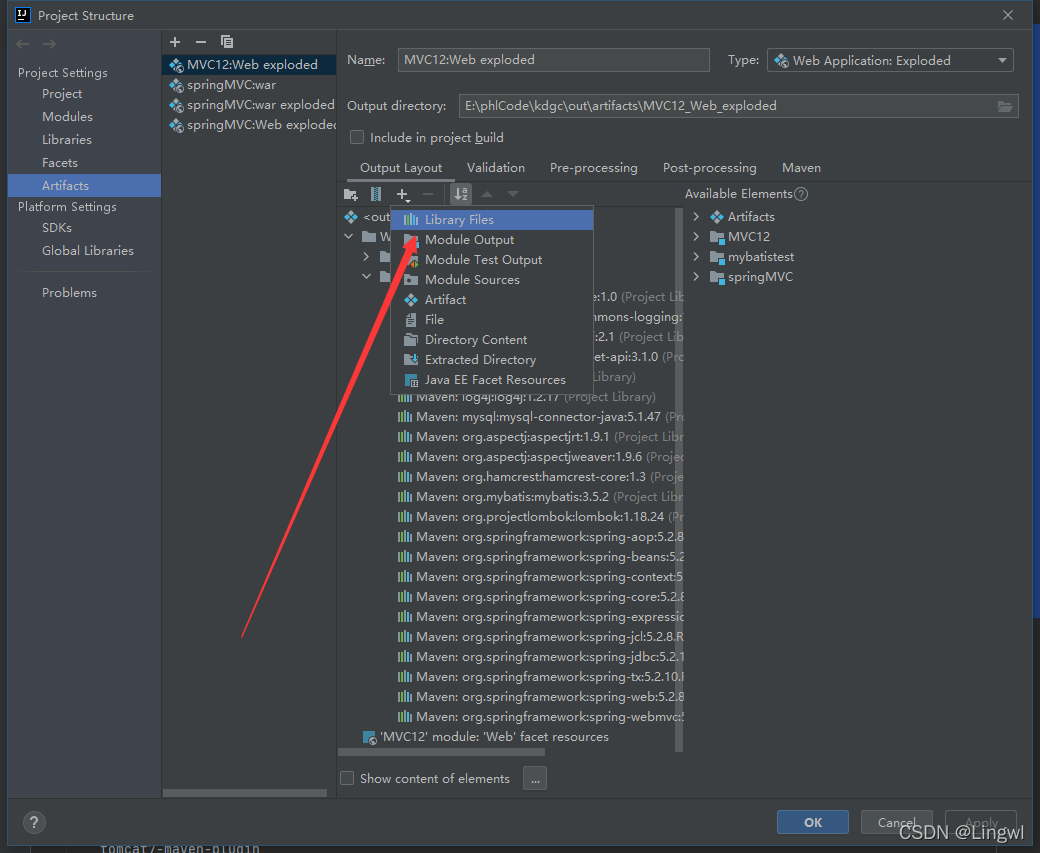Switch to the Pre-processing tab
This screenshot has width=1040, height=853.
pos(594,168)
